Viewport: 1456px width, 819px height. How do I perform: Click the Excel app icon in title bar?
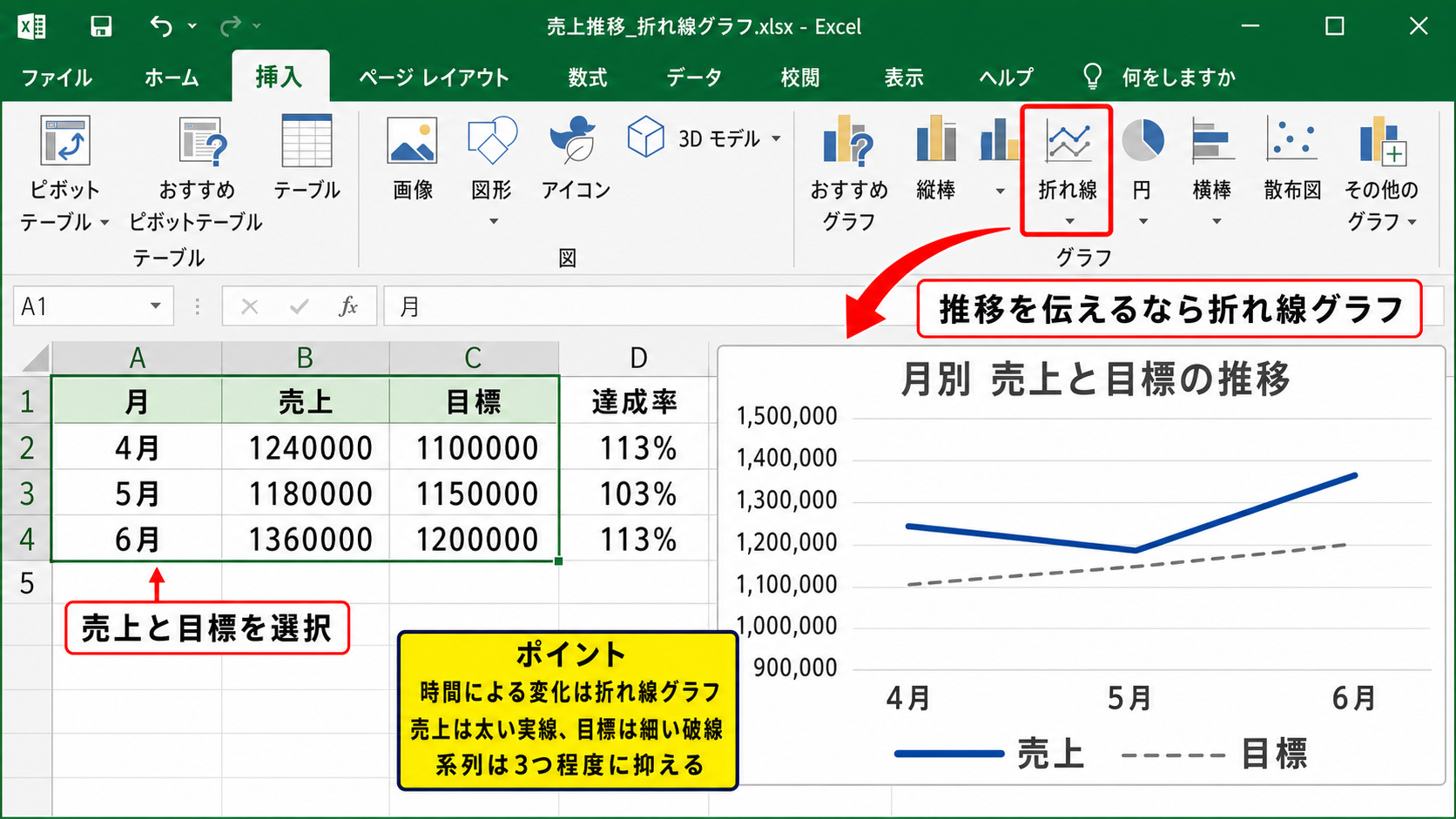(x=32, y=26)
